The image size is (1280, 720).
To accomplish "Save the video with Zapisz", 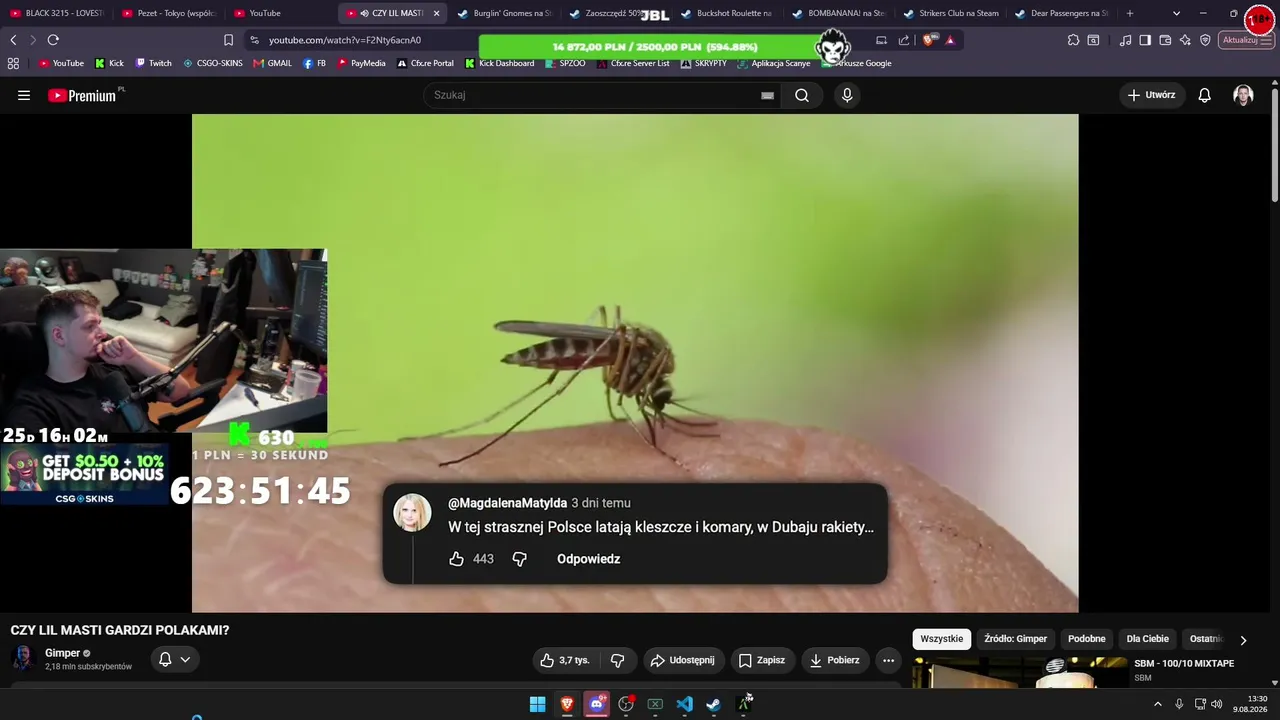I will tap(761, 660).
